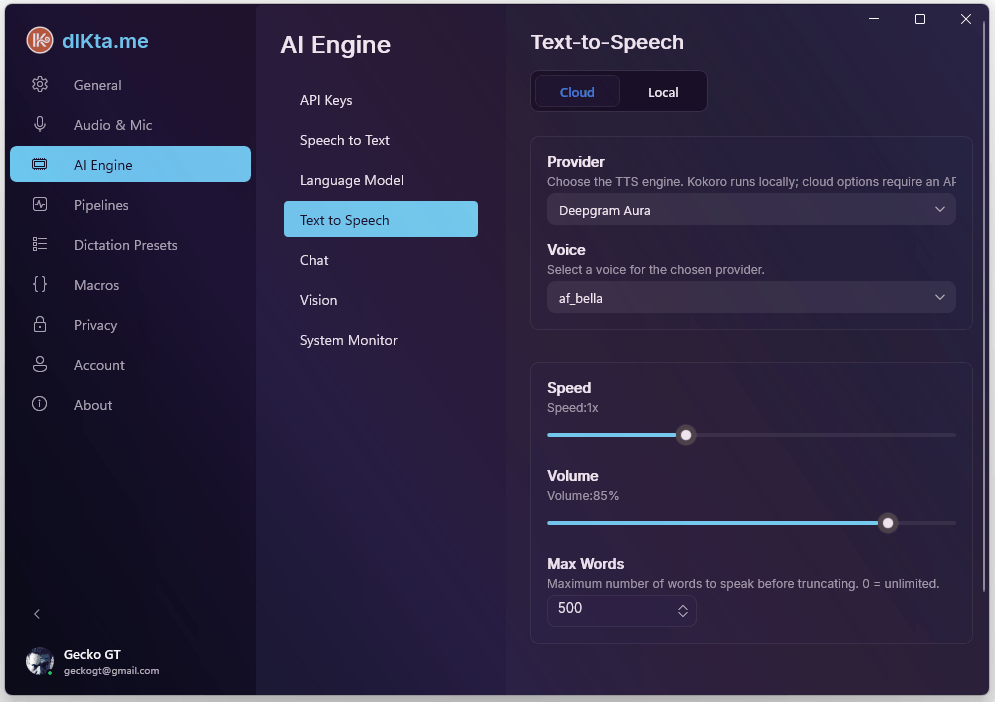Click the geckogt@gmail.com account email
995x702 pixels.
[112, 671]
